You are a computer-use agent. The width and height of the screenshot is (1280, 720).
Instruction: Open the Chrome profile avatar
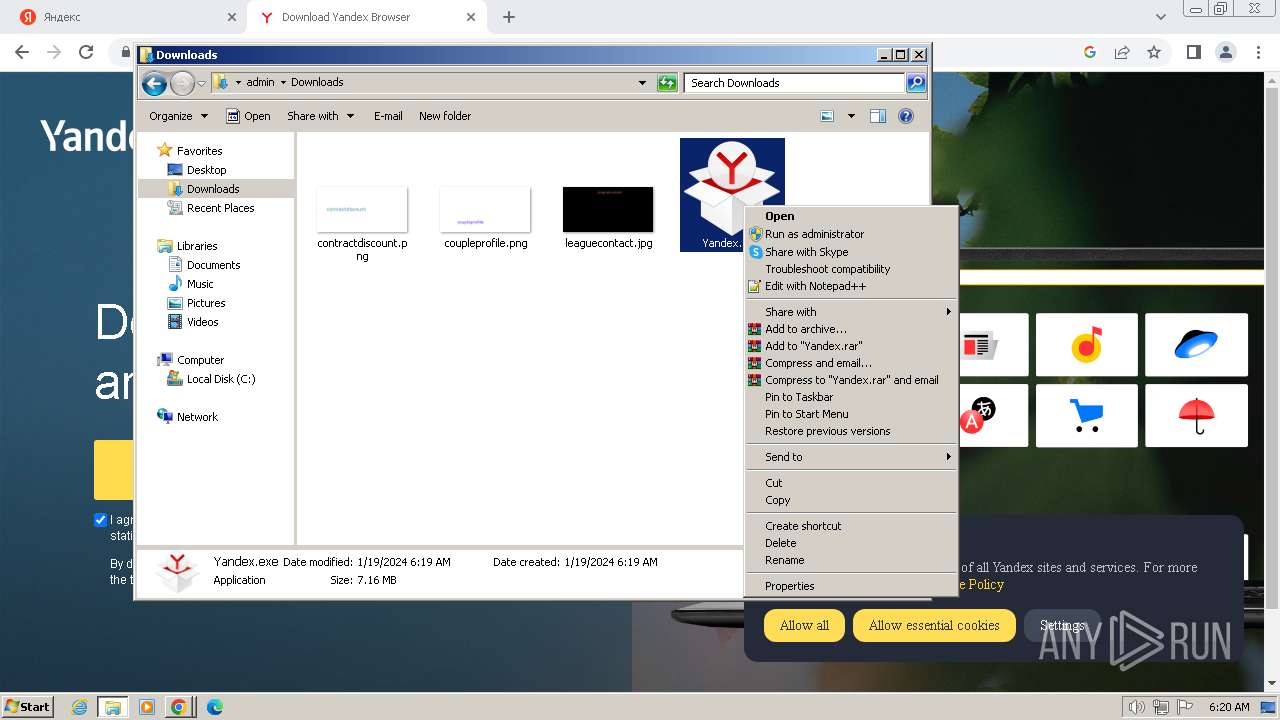pos(1225,52)
